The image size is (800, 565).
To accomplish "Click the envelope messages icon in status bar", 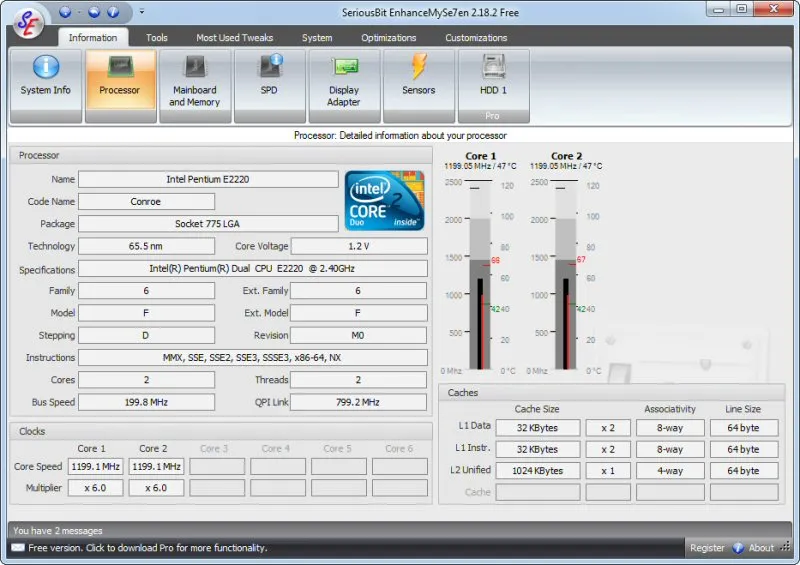I will [18, 548].
